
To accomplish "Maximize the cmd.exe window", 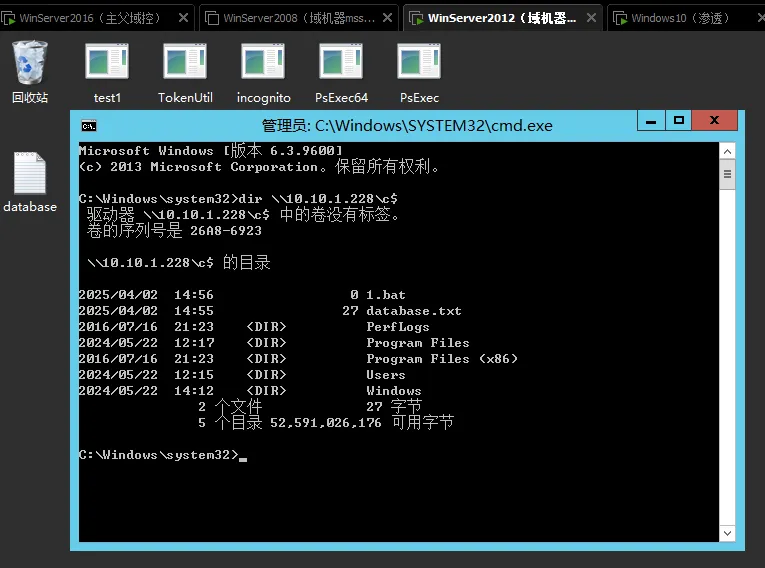I will coord(679,120).
